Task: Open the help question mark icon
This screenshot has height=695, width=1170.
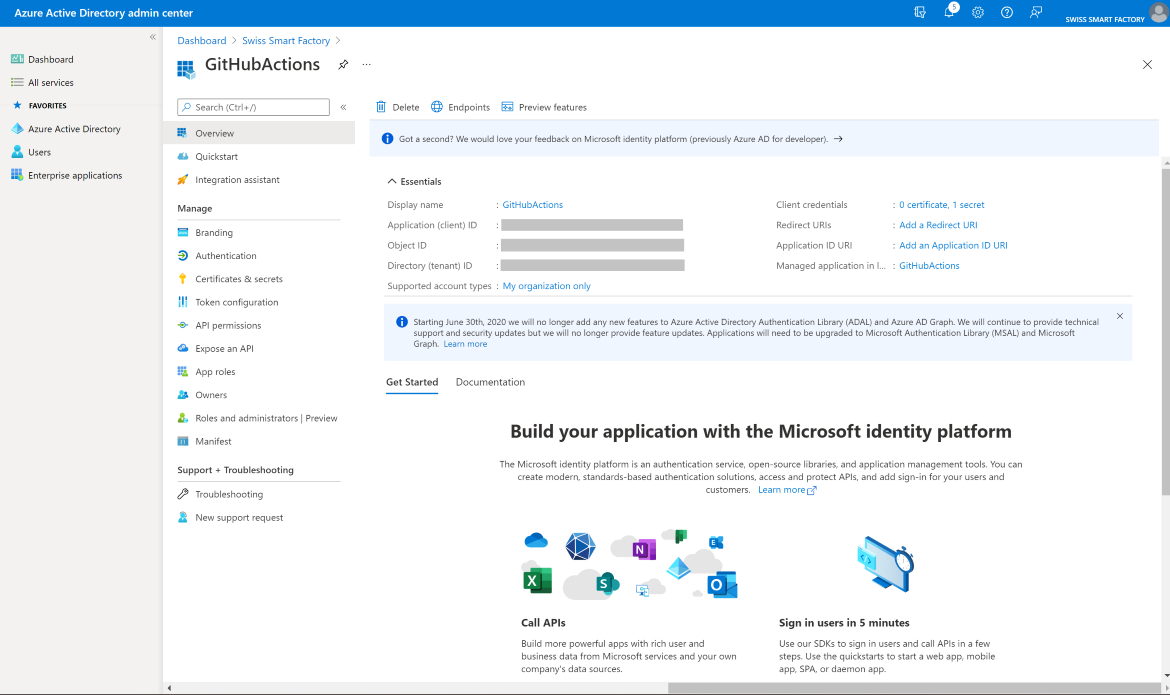Action: pyautogui.click(x=1007, y=13)
